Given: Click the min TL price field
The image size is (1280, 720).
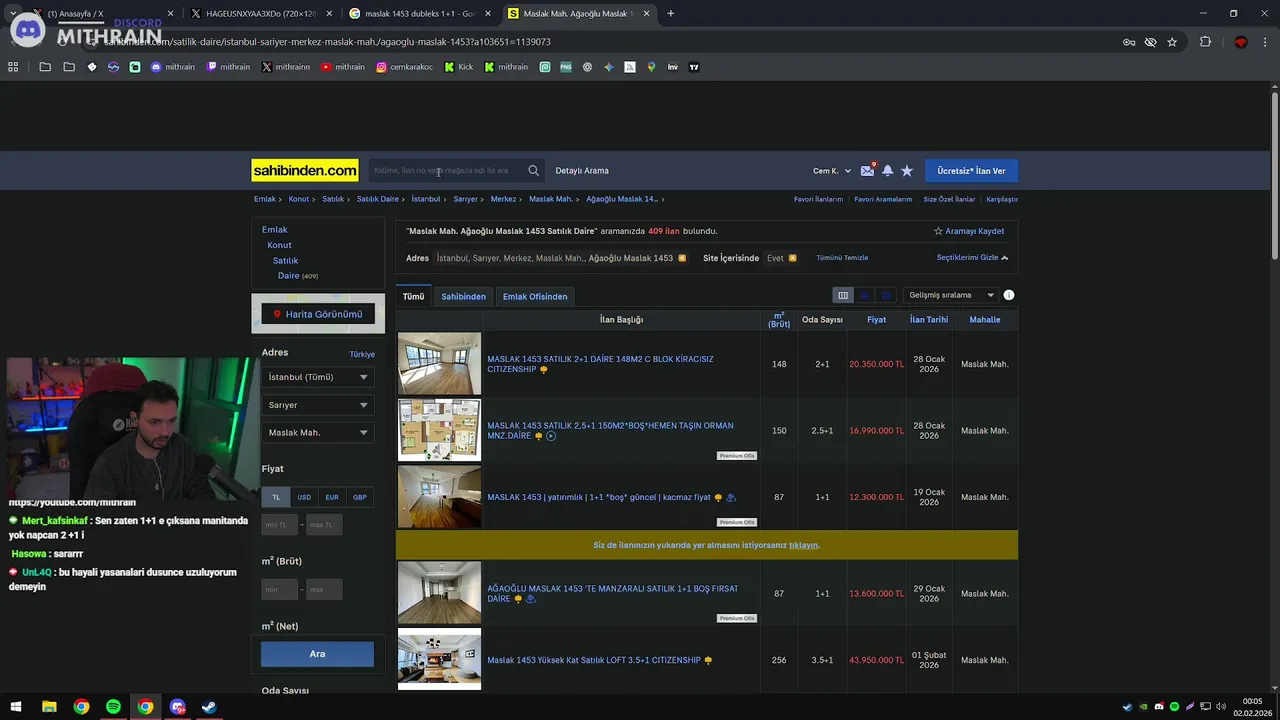Looking at the screenshot, I should click(x=280, y=525).
